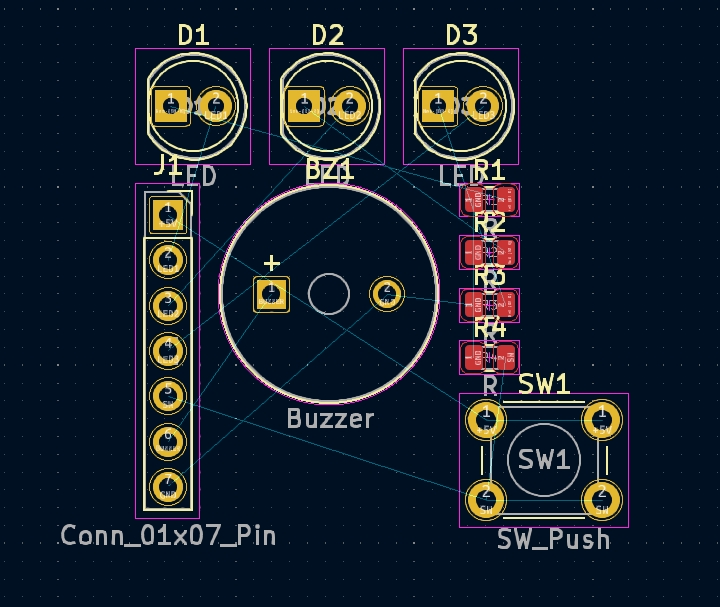Click SW1 +5V pad nearest resistor R4
Image resolution: width=720 pixels, height=607 pixels.
[x=486, y=420]
